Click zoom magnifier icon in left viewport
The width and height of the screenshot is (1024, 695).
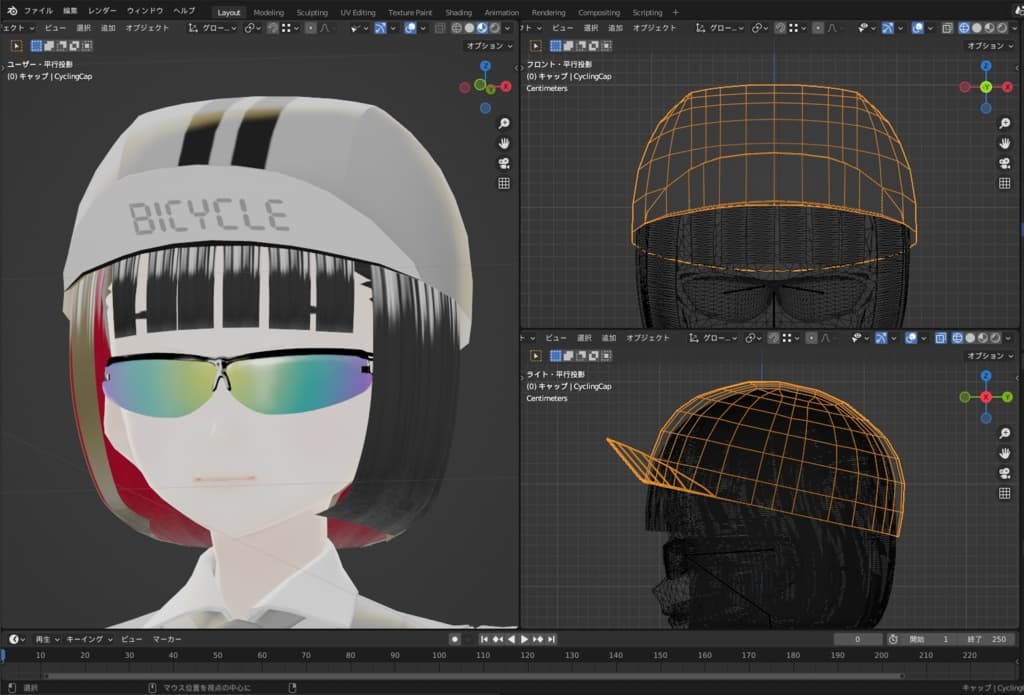[504, 123]
